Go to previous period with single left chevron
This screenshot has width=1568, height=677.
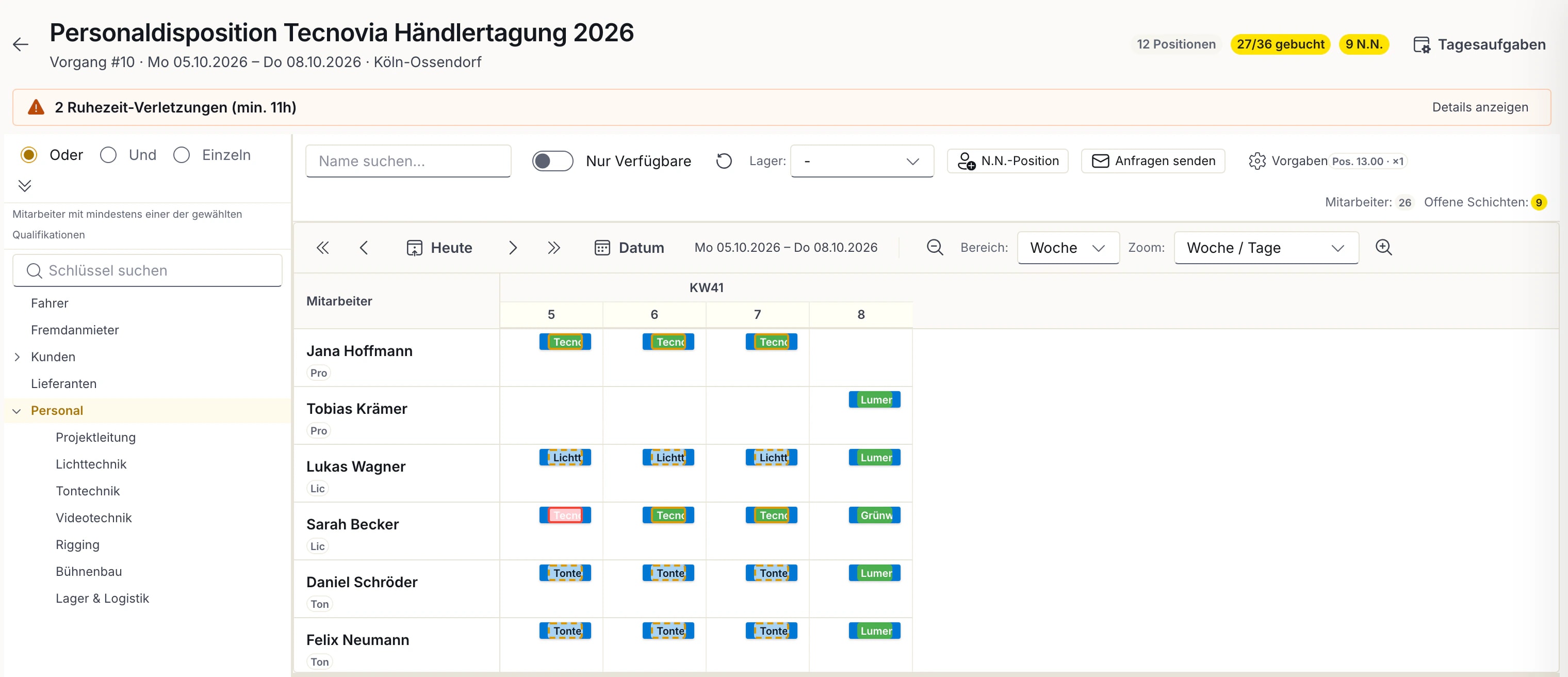(364, 248)
